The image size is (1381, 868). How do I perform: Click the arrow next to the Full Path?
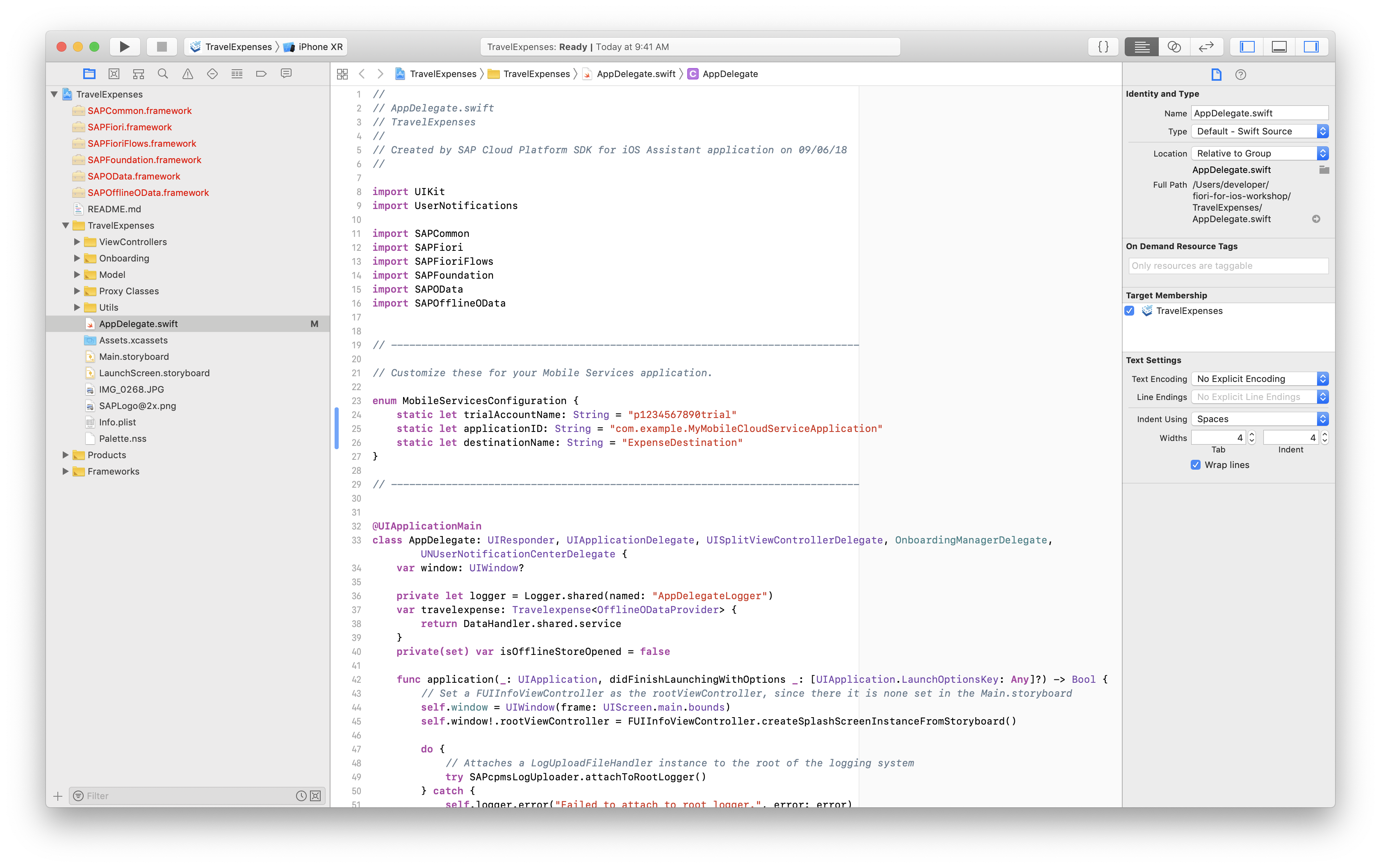(1316, 218)
